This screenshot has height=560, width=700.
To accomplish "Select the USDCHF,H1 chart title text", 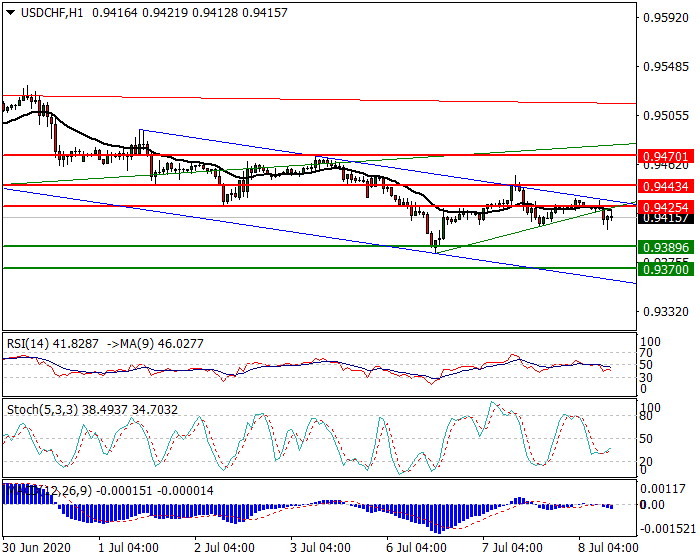I will [52, 13].
